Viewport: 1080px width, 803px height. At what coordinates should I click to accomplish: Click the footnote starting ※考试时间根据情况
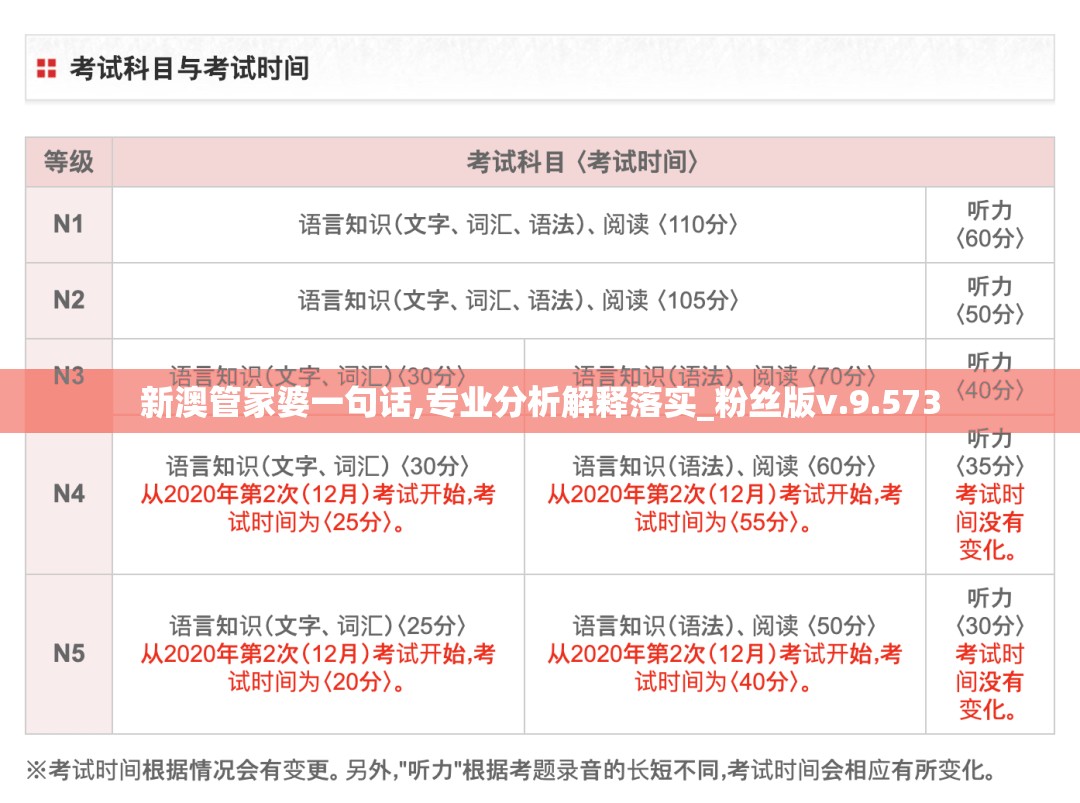[x=511, y=770]
